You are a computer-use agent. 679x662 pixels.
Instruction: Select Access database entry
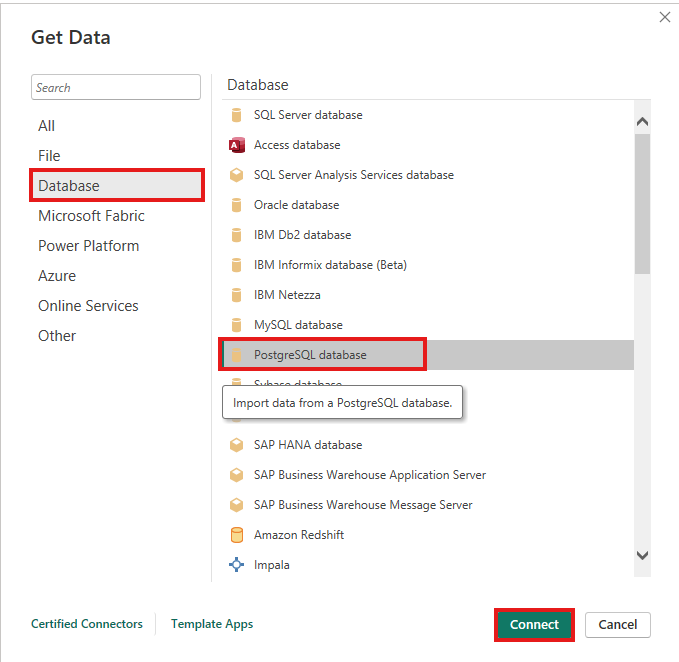point(428,145)
